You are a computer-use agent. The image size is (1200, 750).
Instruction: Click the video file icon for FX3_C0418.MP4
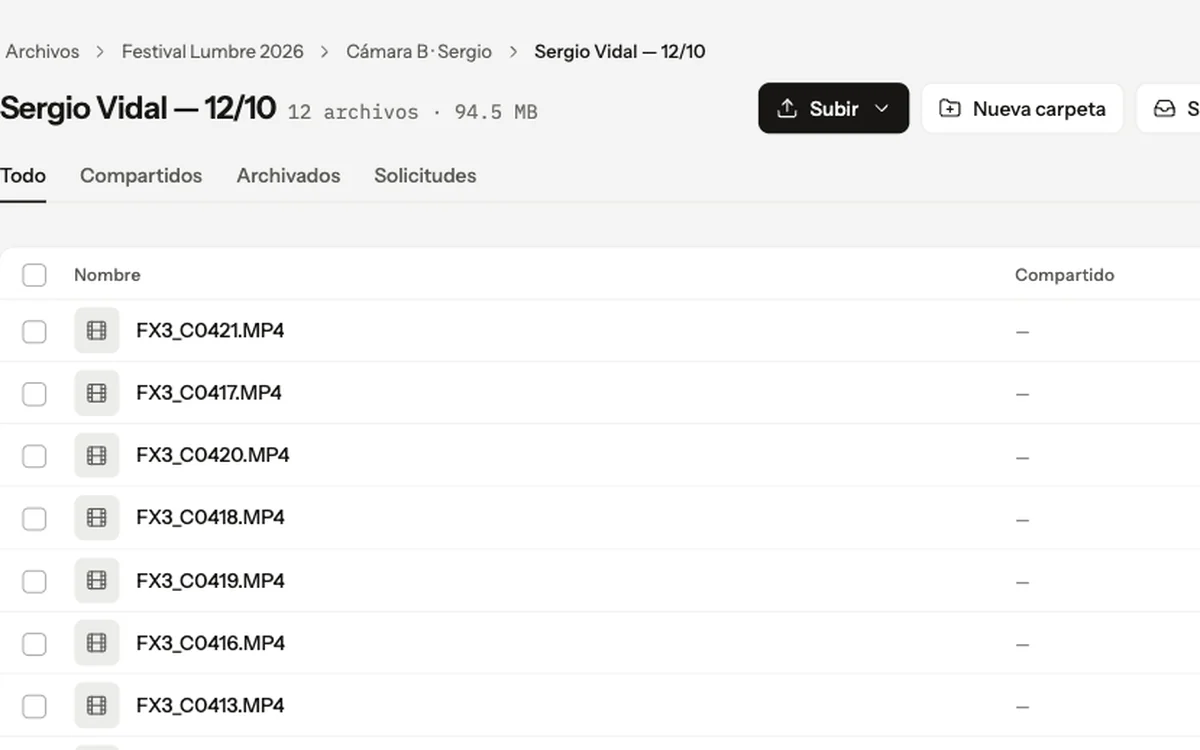97,518
